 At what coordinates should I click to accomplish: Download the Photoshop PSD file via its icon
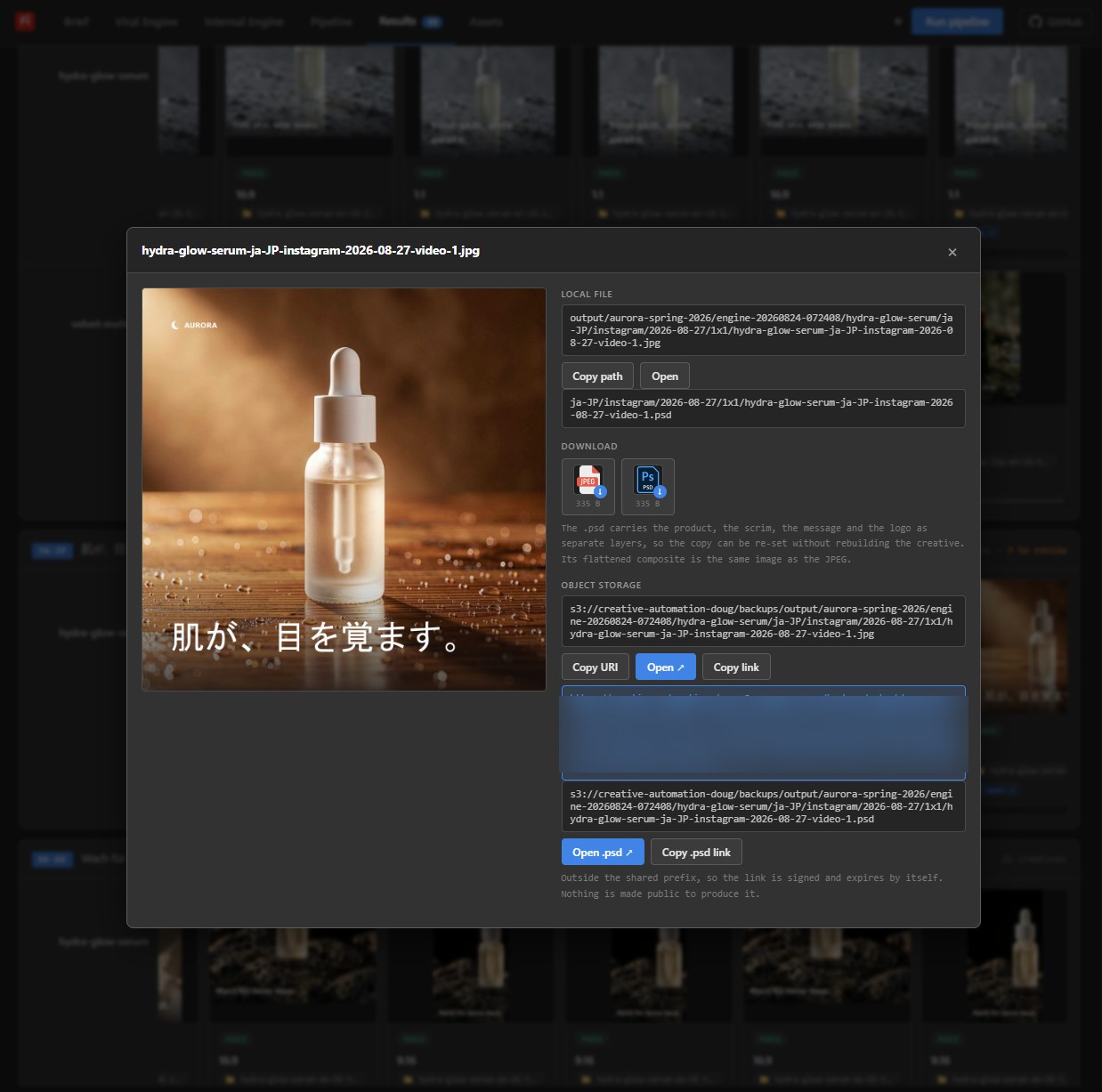(647, 486)
